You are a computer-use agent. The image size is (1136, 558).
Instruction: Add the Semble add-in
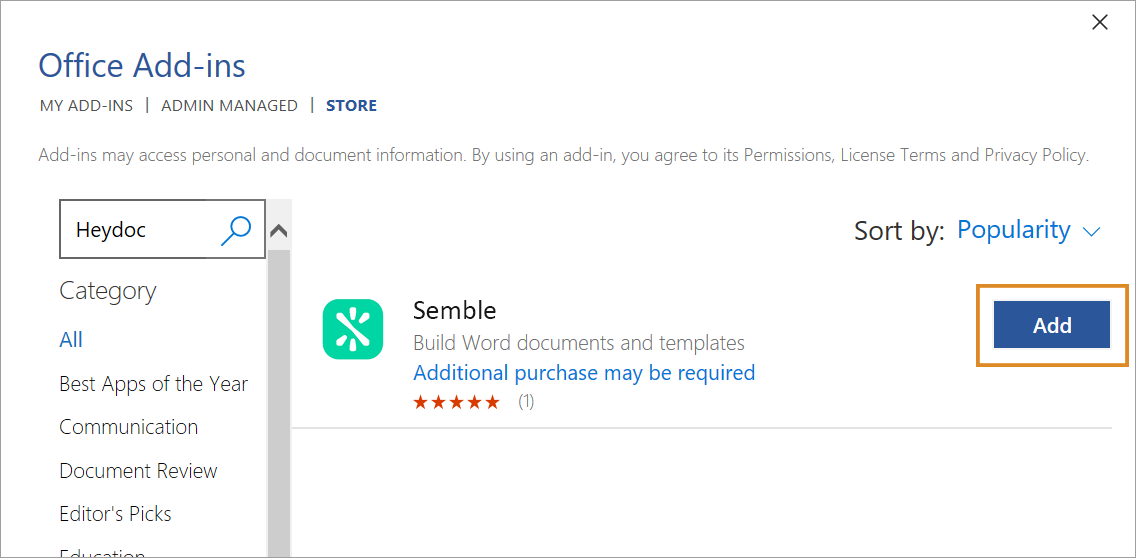click(1052, 325)
